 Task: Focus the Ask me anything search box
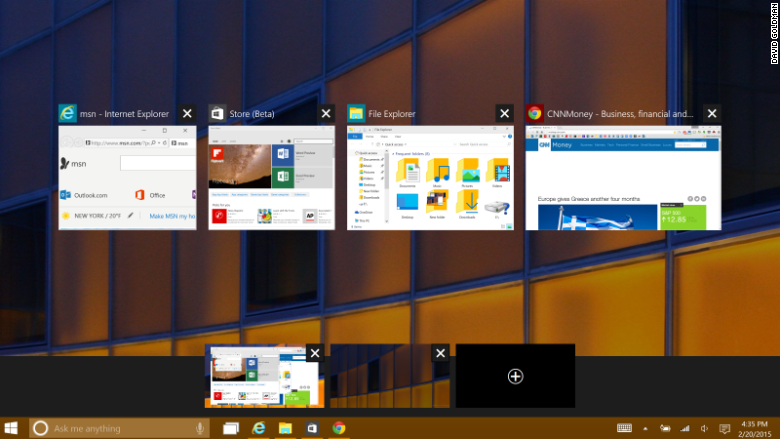click(119, 428)
